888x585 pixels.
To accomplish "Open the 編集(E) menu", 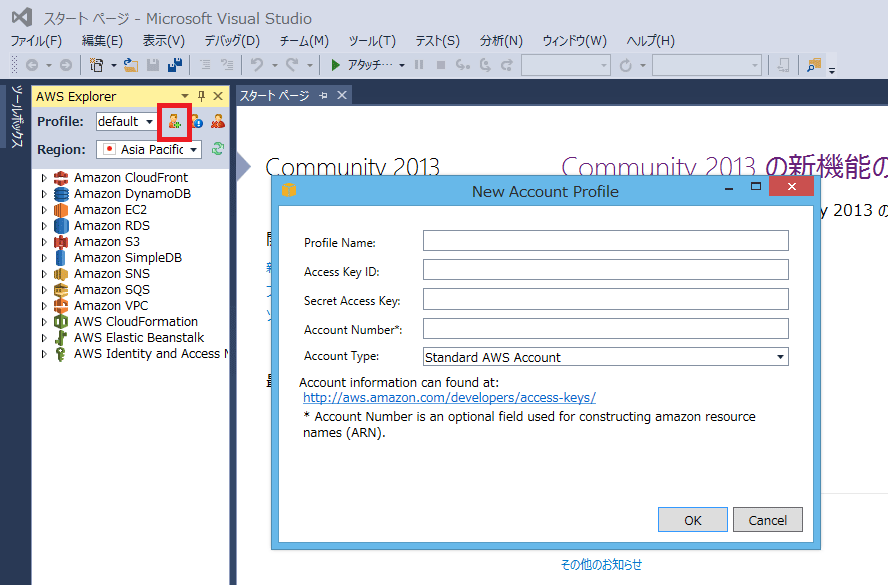I will click(x=102, y=41).
